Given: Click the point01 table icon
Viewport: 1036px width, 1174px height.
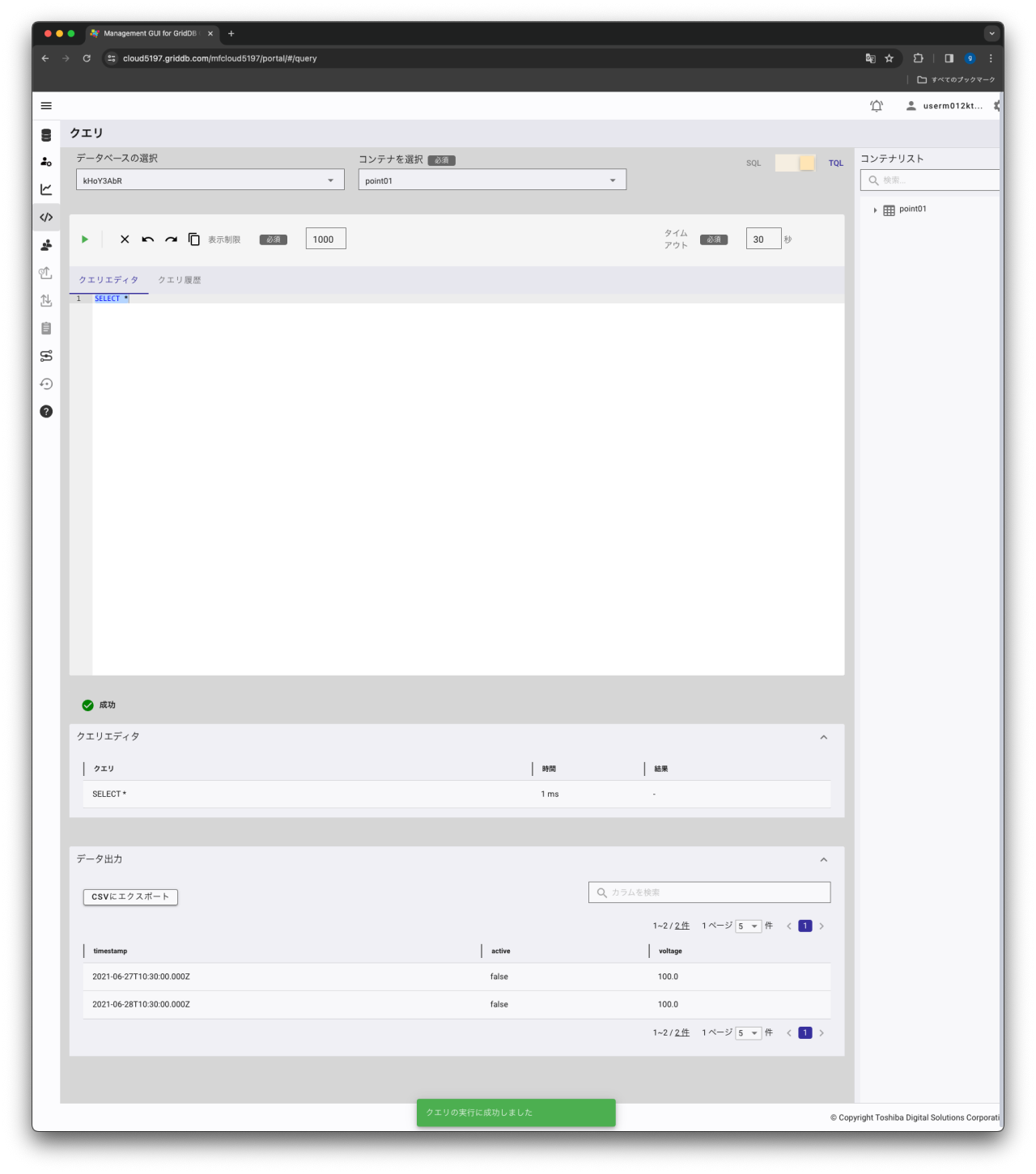Looking at the screenshot, I should click(889, 210).
